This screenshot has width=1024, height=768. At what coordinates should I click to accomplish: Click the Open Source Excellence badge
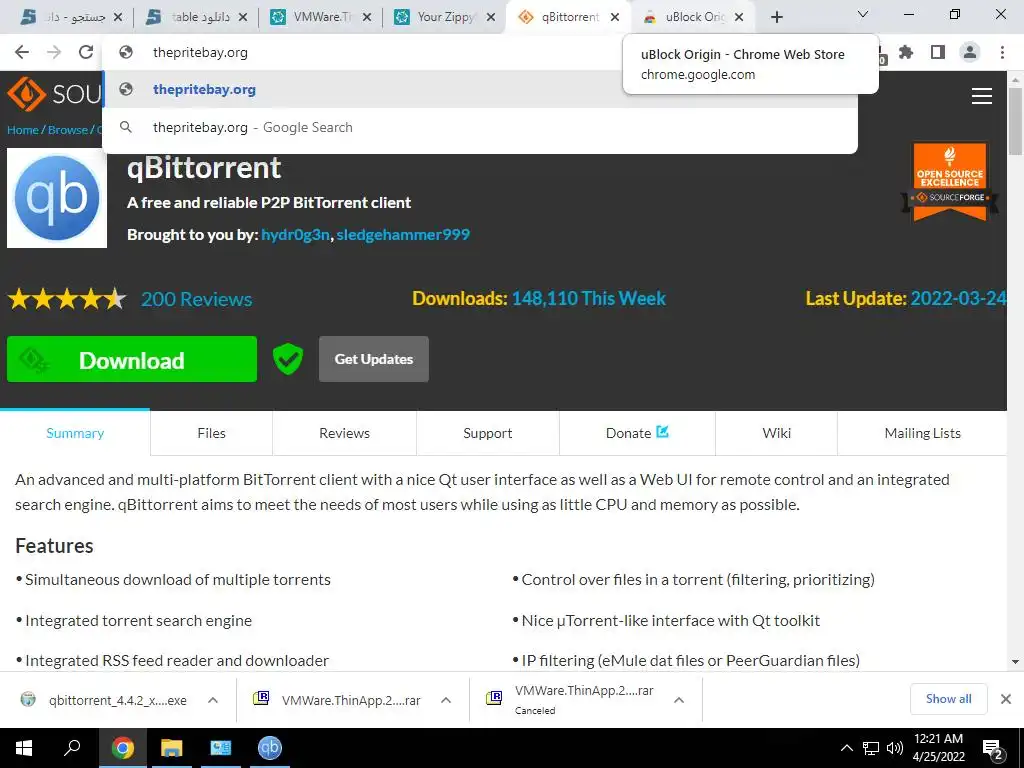[950, 182]
